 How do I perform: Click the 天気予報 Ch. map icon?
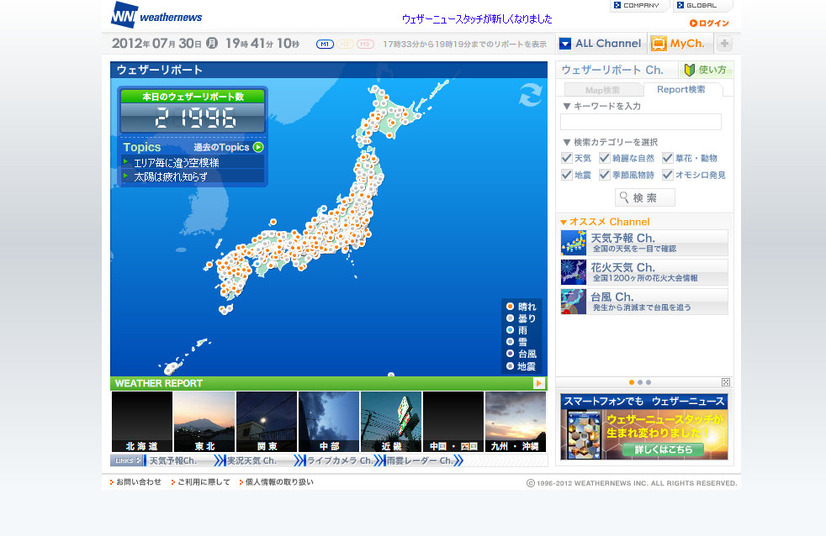574,243
